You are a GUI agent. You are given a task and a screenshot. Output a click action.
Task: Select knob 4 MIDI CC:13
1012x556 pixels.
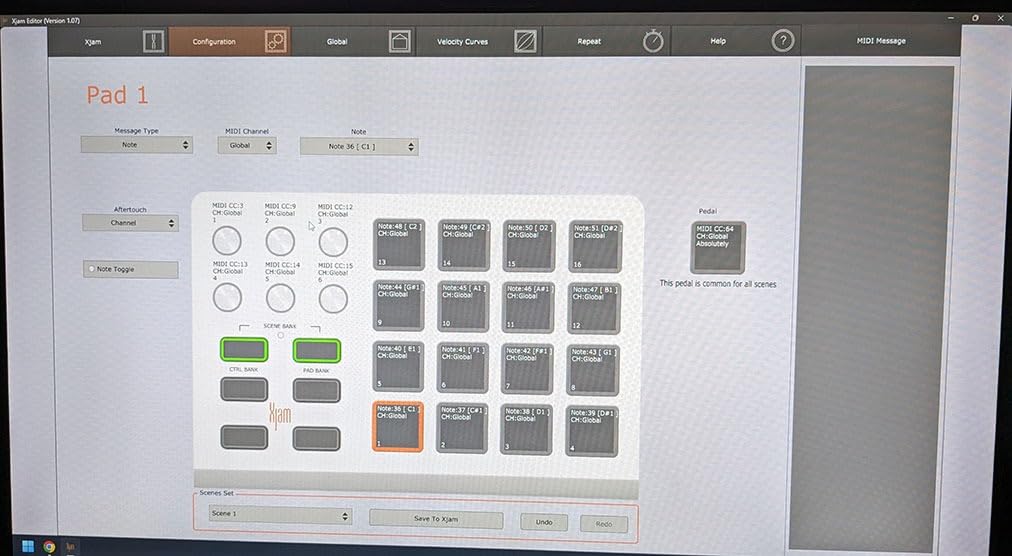coord(227,298)
